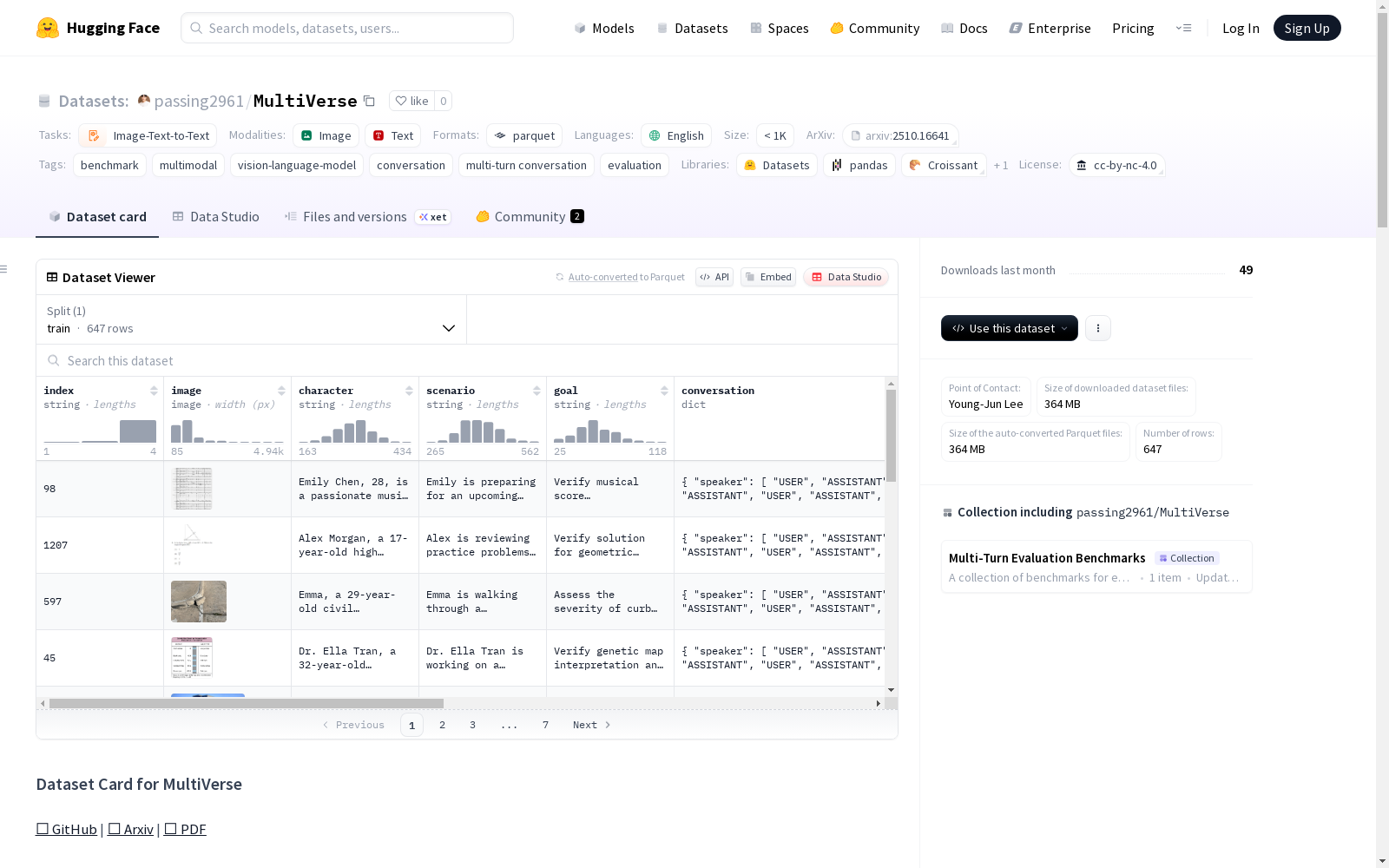1389x868 pixels.
Task: Switch to the Dataset card tab
Action: [97, 217]
